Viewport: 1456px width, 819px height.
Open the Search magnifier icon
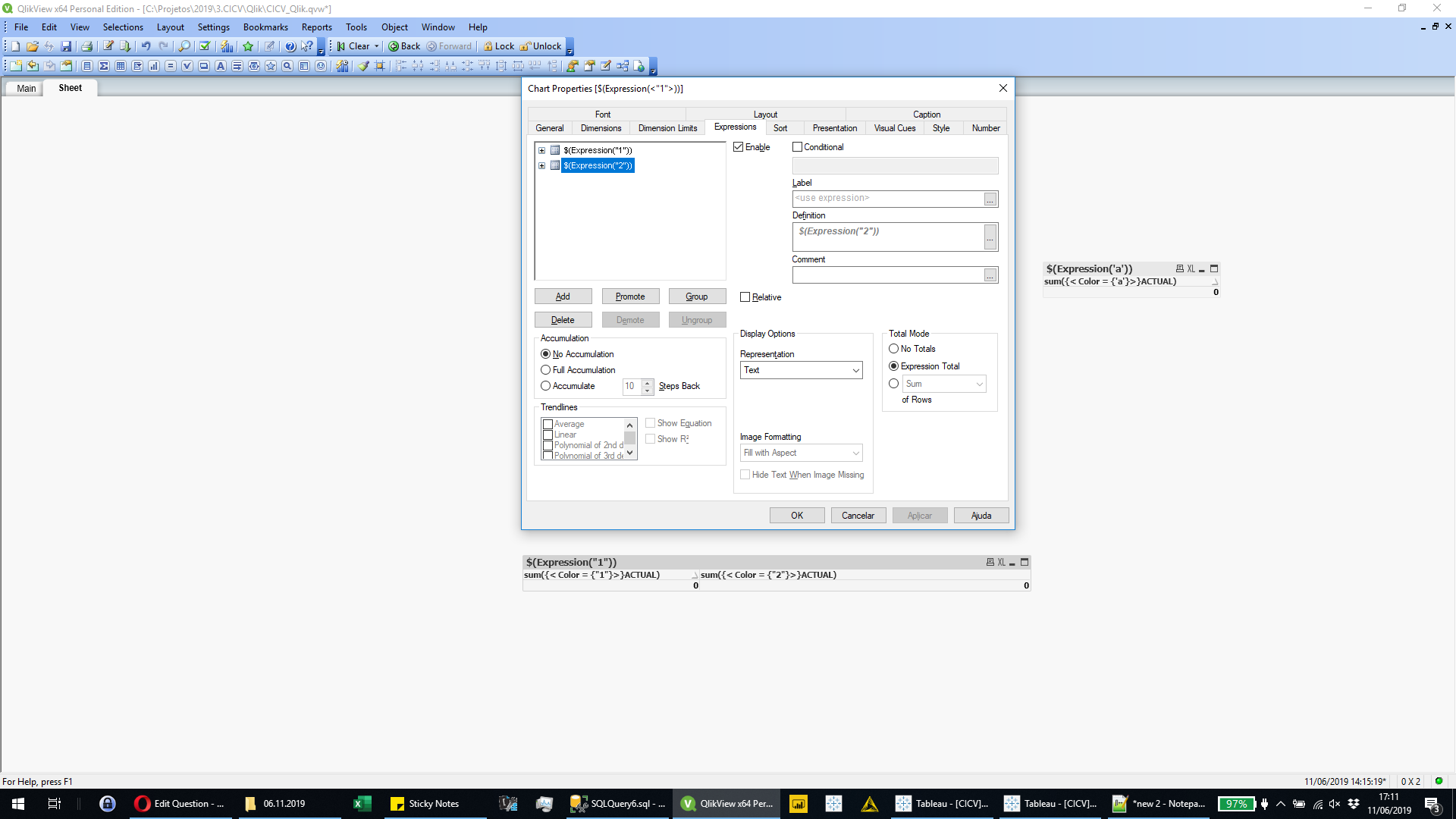(x=184, y=46)
